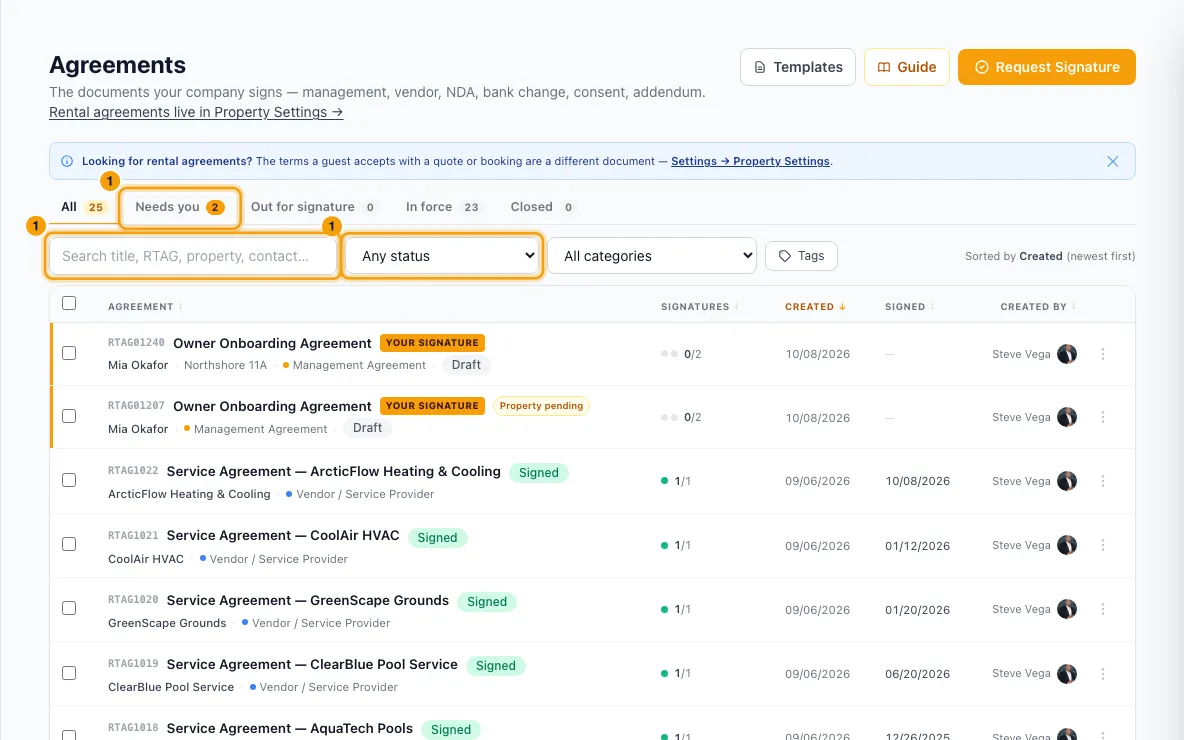The height and width of the screenshot is (740, 1184).
Task: Dismiss the rental agreements info banner
Action: coord(1112,162)
